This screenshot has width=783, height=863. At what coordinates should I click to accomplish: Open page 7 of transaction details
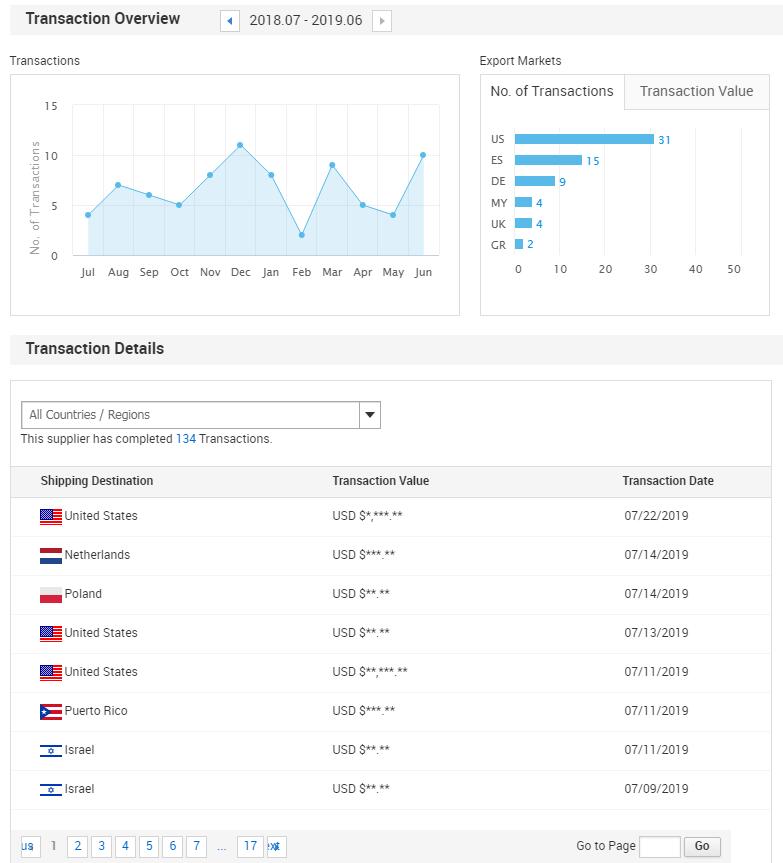[x=197, y=846]
